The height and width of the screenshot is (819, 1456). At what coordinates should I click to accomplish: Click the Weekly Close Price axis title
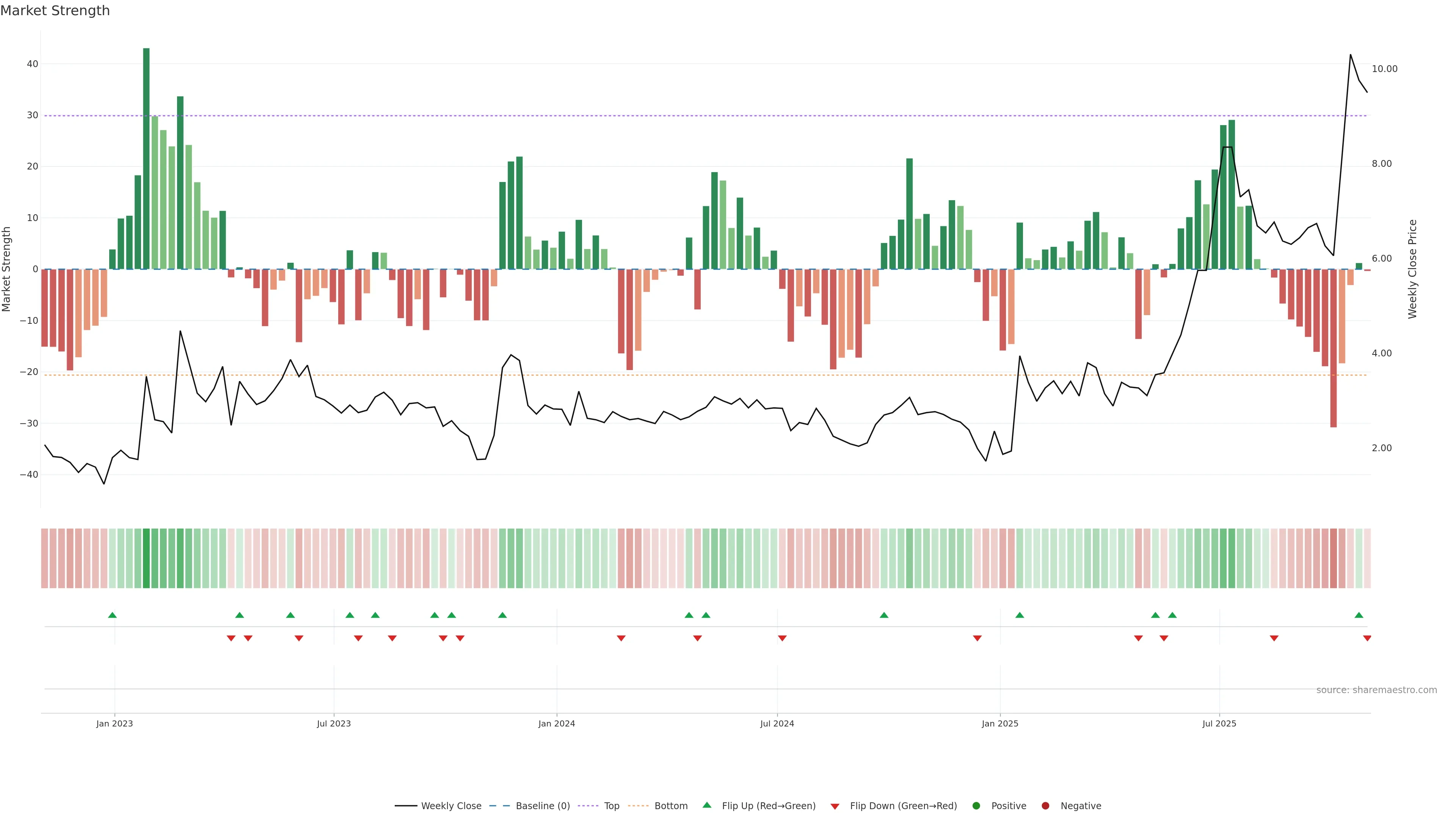click(1412, 269)
